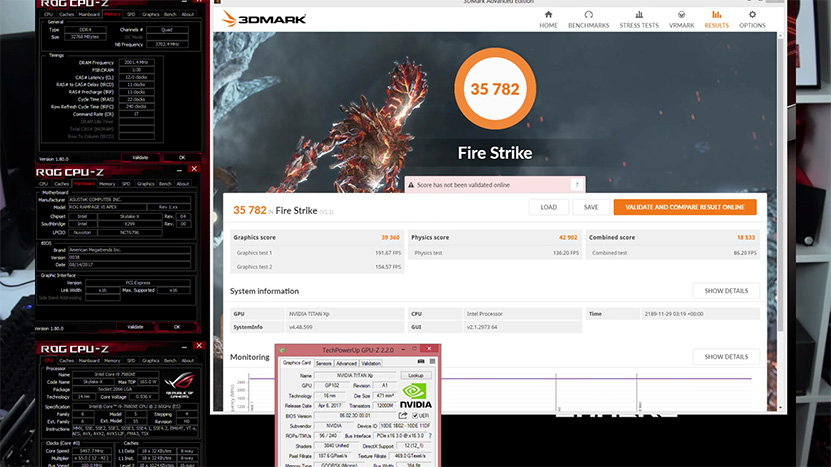Viewport: 831px width, 467px height.
Task: Click Validate and Compare Result Online
Action: [x=685, y=207]
